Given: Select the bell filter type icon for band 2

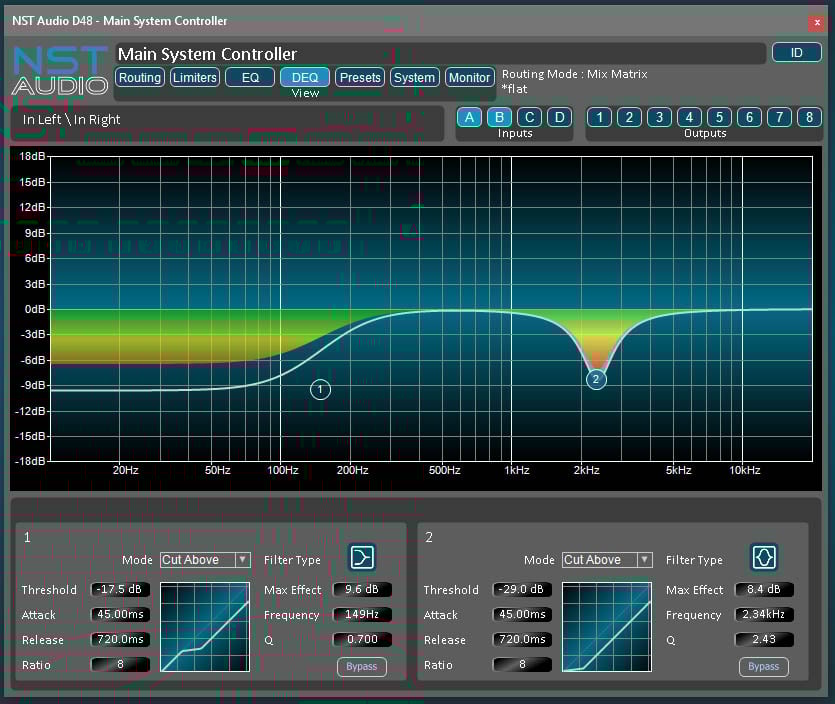Looking at the screenshot, I should point(763,558).
